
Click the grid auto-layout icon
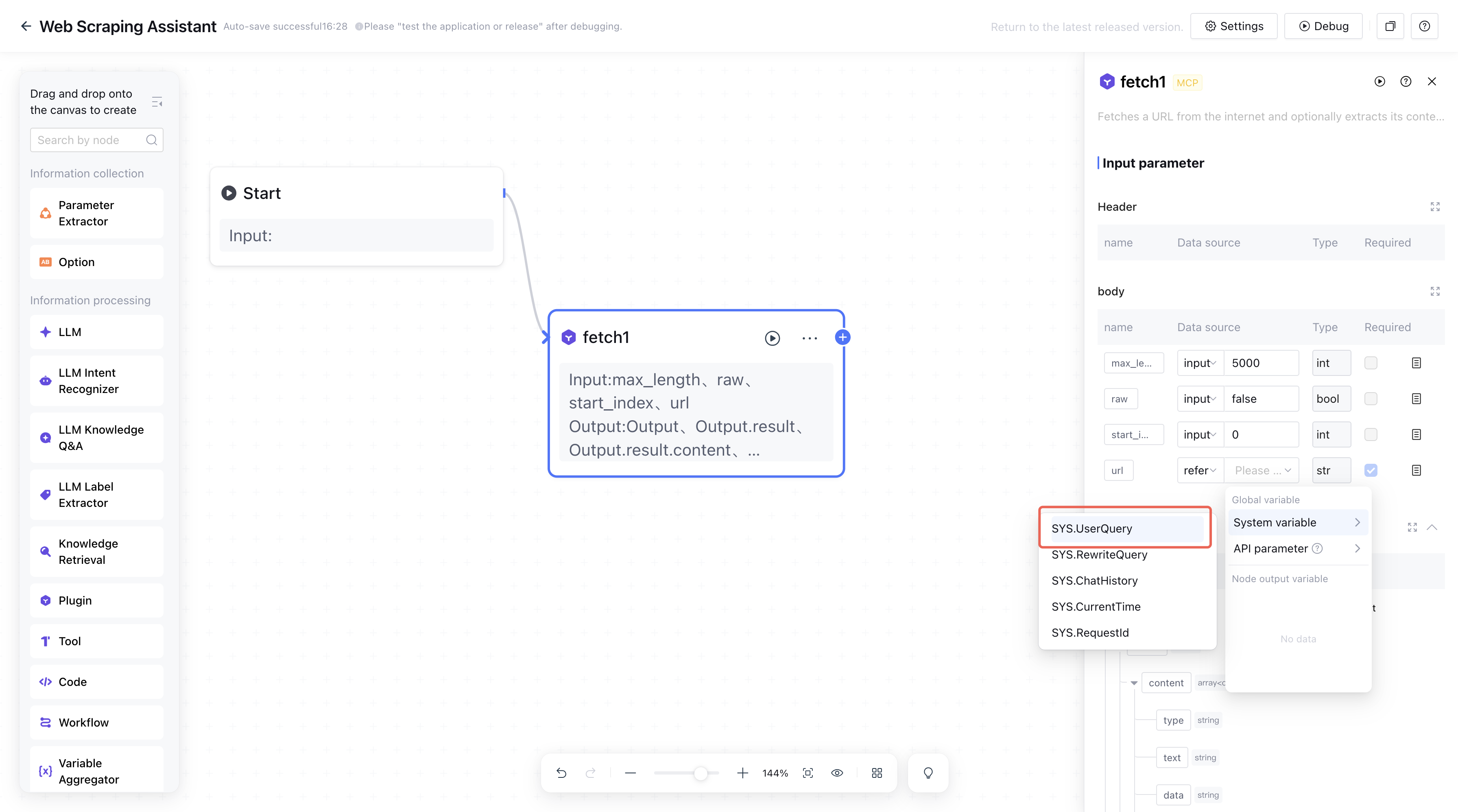pos(877,773)
